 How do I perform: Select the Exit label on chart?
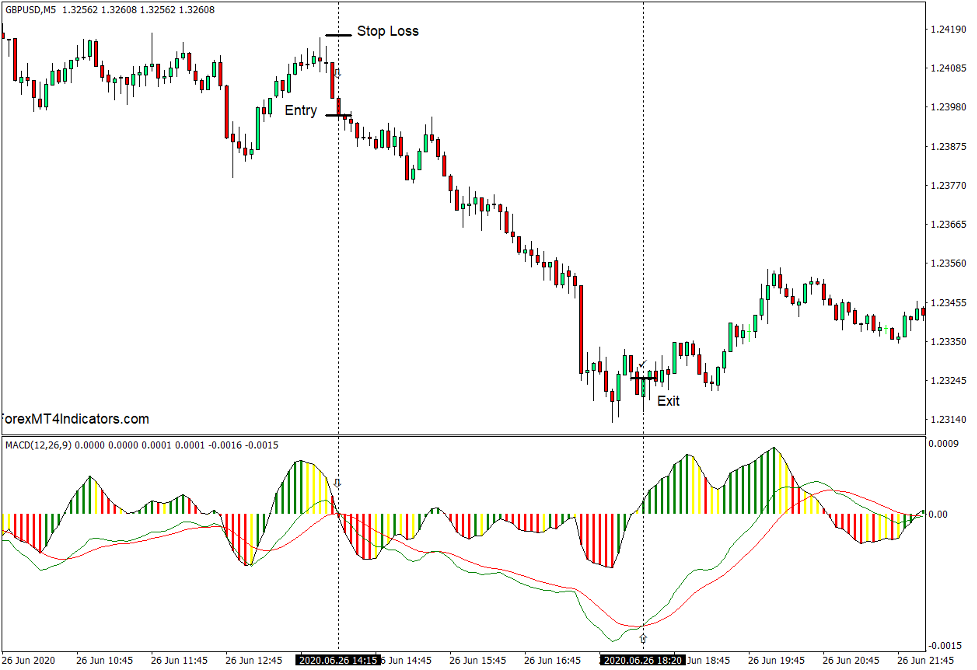coord(669,401)
